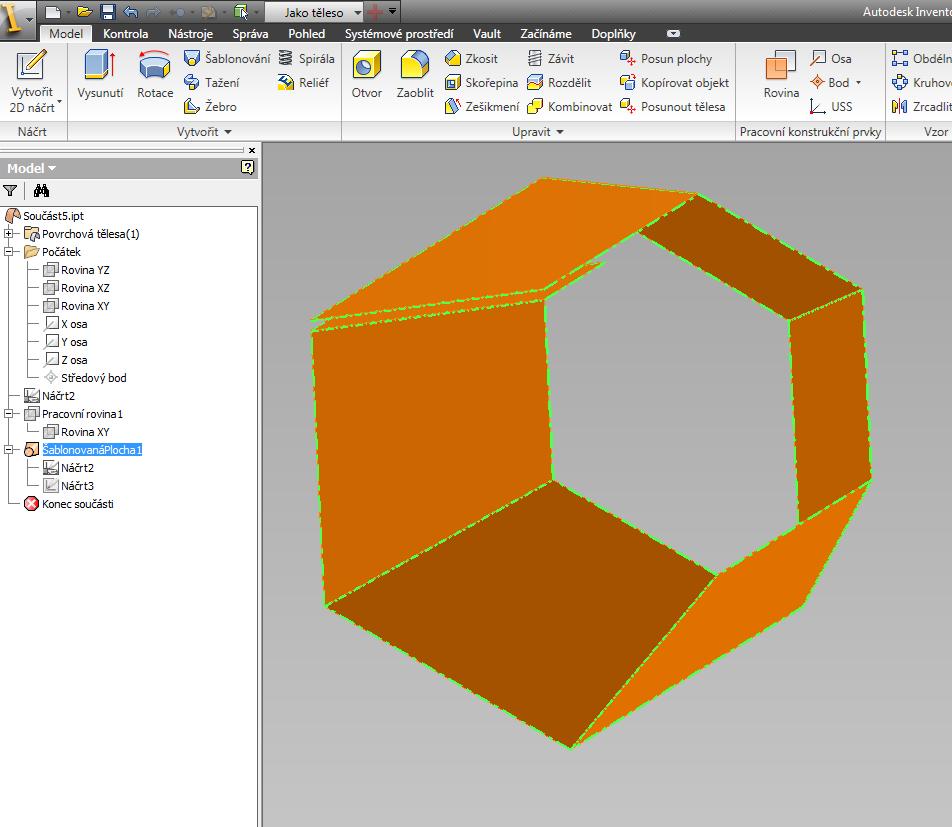Screen dimensions: 952x827
Task: Expand the Povrchová tělesa(1) node
Action: (8, 234)
